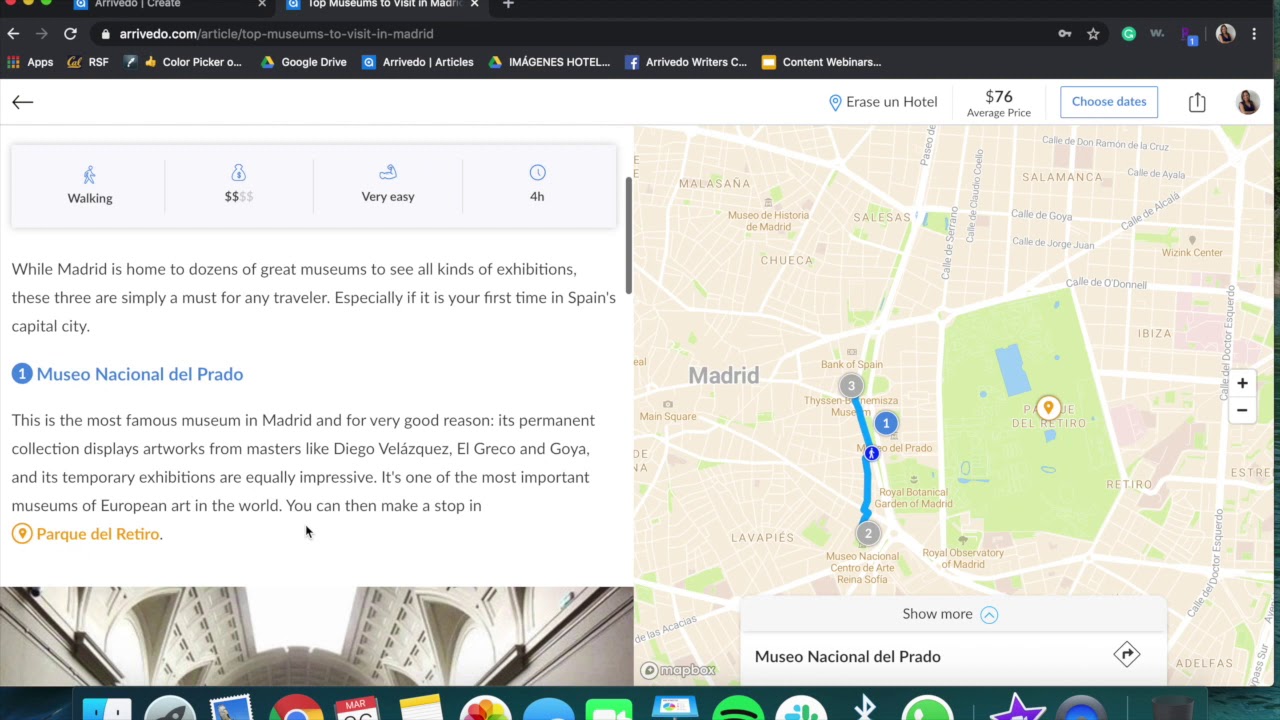
Task: Click the Museo de Historia de Madrid label
Action: (768, 221)
